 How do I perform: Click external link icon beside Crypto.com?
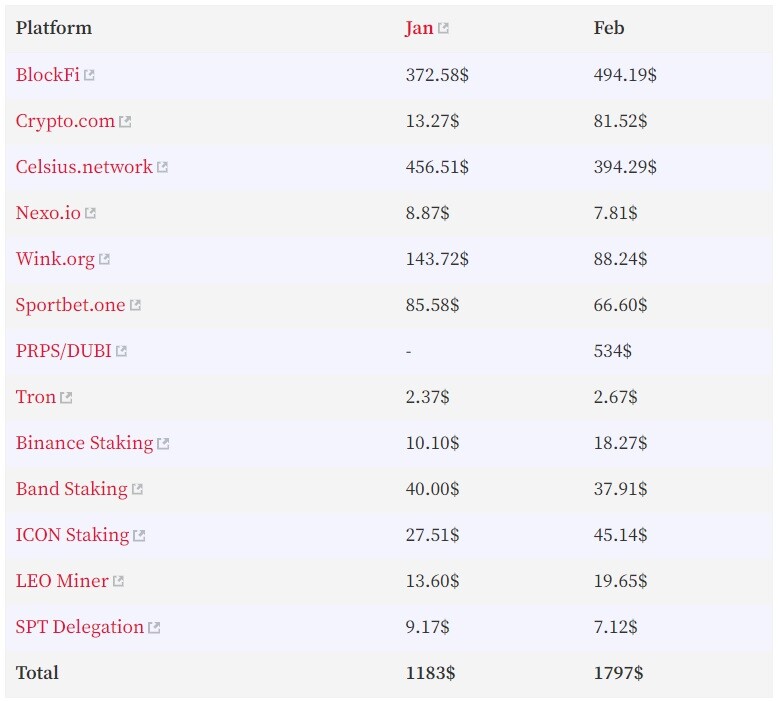click(125, 122)
